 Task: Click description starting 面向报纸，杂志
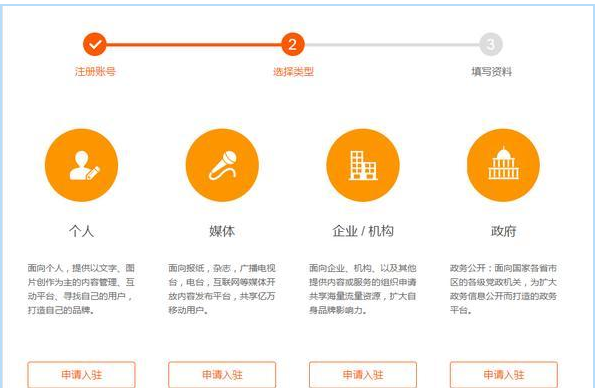point(222,289)
